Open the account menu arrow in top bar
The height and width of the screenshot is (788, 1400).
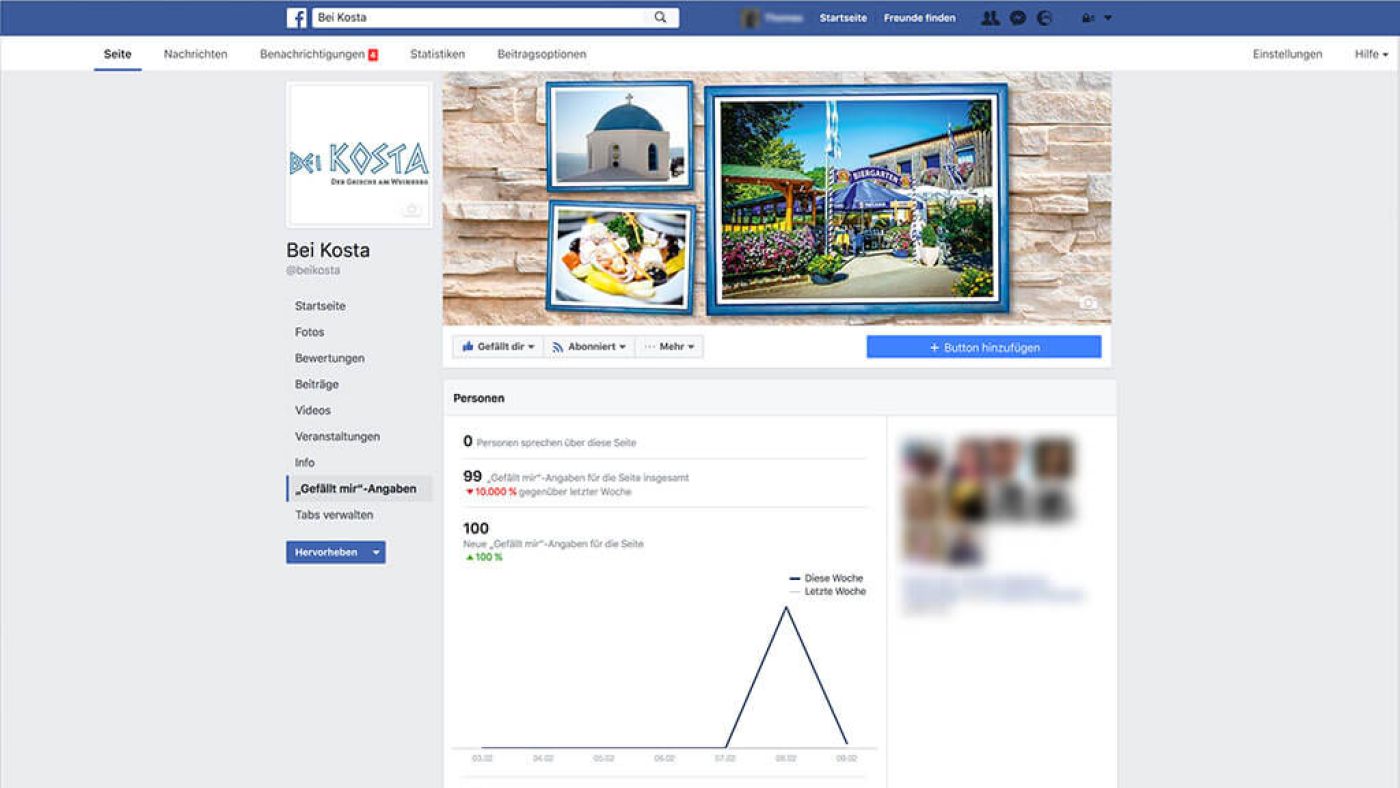[x=1108, y=18]
